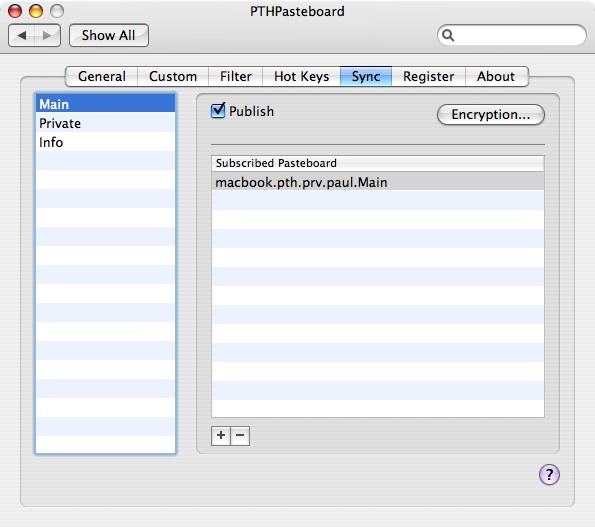Close the PTHPasteboard window
595x527 pixels.
[x=15, y=11]
